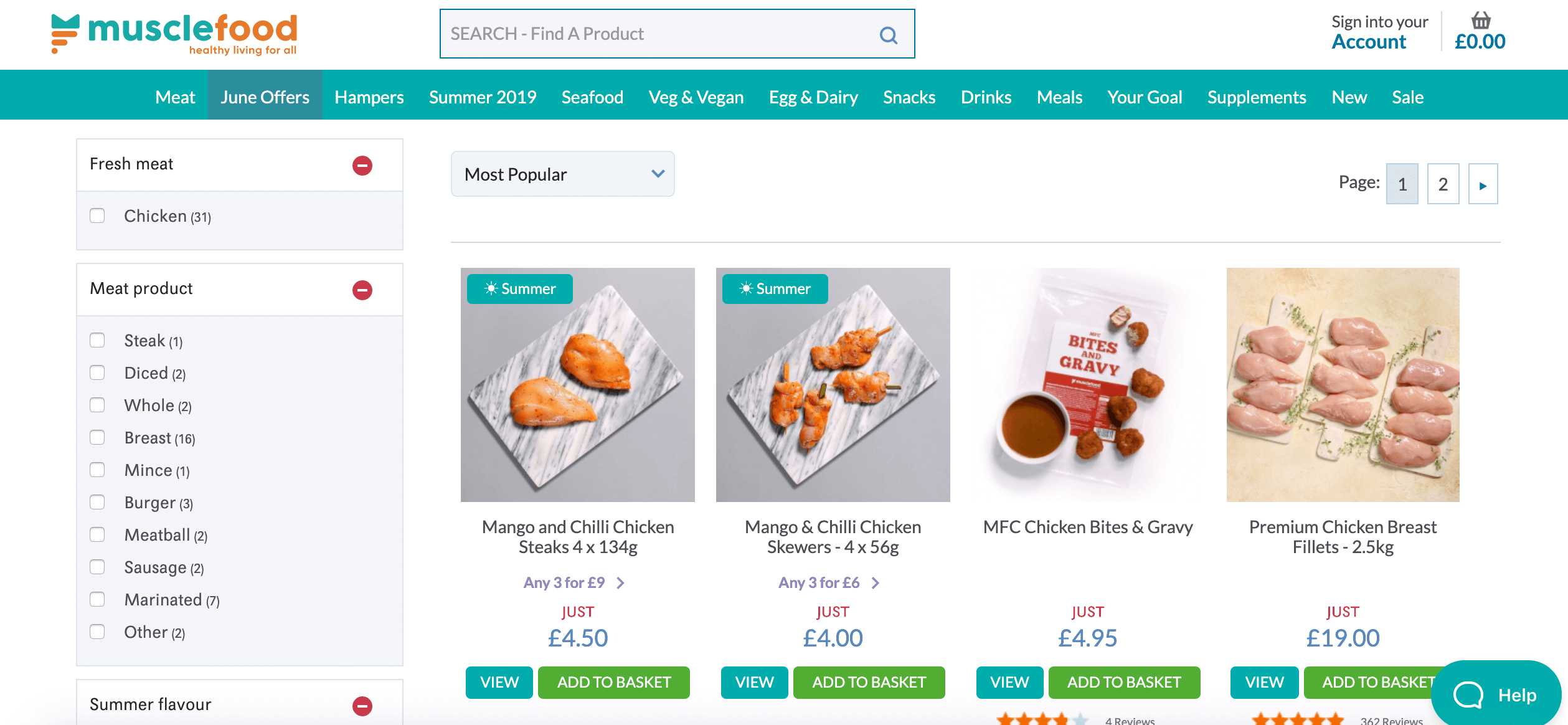
Task: Go to next page arrow
Action: (1483, 184)
